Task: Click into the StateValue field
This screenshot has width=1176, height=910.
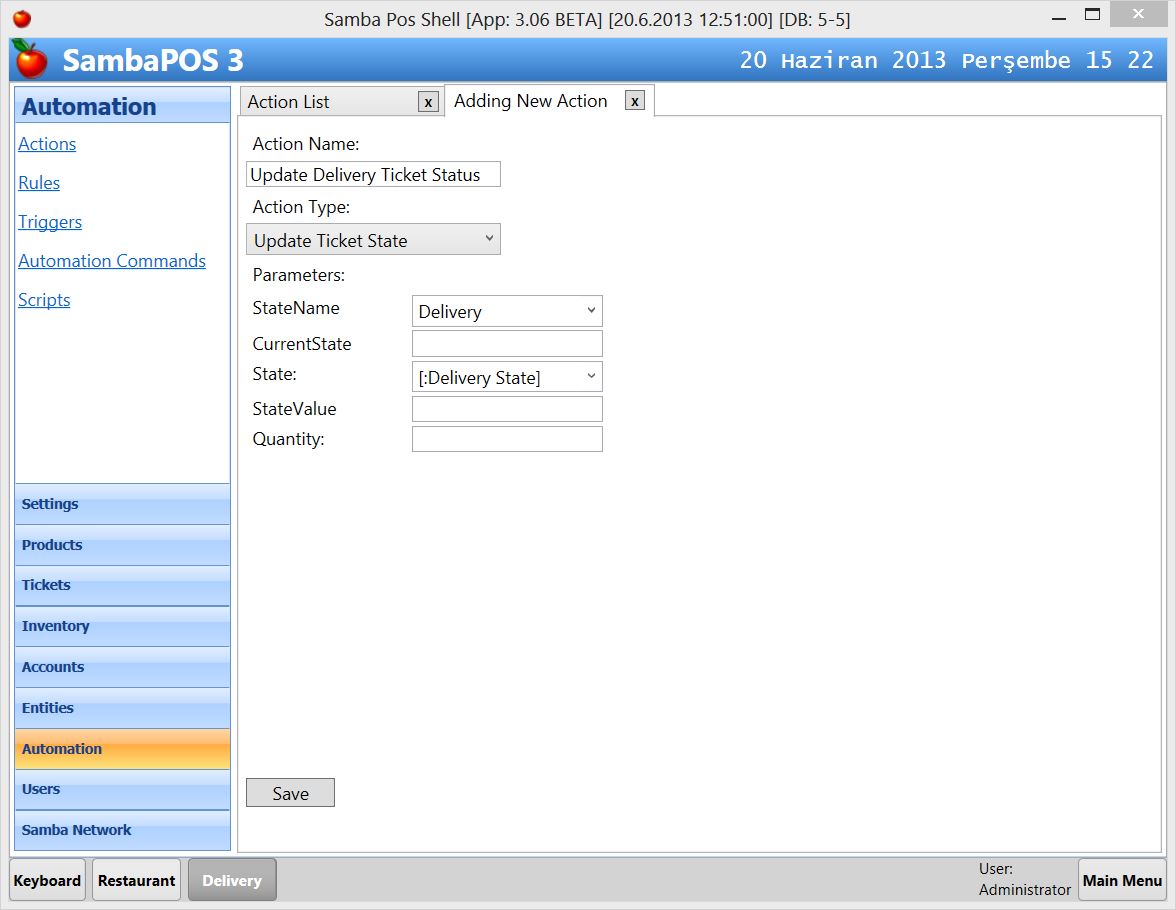Action: click(x=507, y=409)
